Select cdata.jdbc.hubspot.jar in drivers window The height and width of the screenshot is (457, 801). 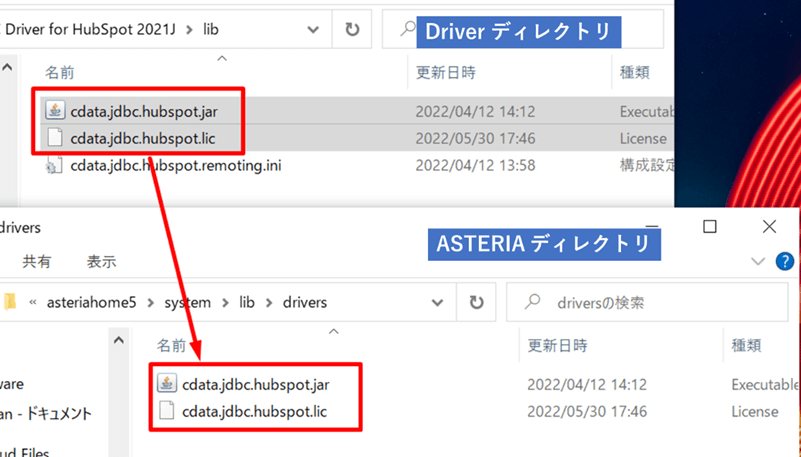[255, 384]
